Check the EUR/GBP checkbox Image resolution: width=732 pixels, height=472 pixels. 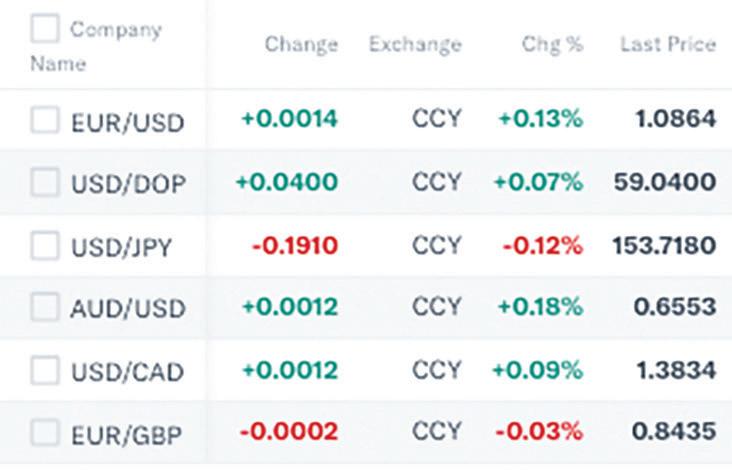pyautogui.click(x=45, y=433)
